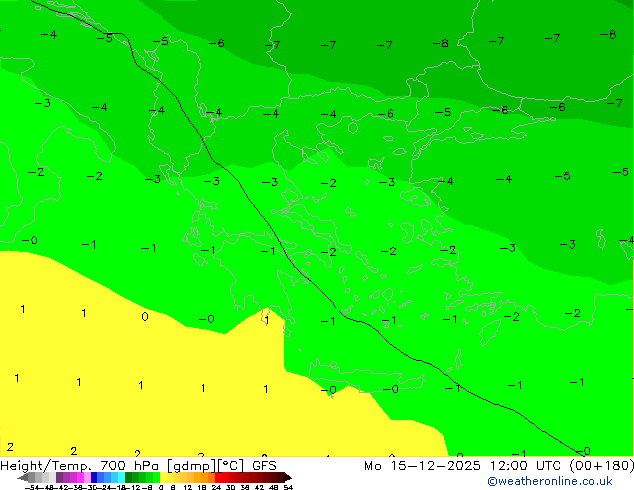Click the legend scale label 12
Image resolution: width=634 pixels, height=490 pixels.
pos(188,487)
